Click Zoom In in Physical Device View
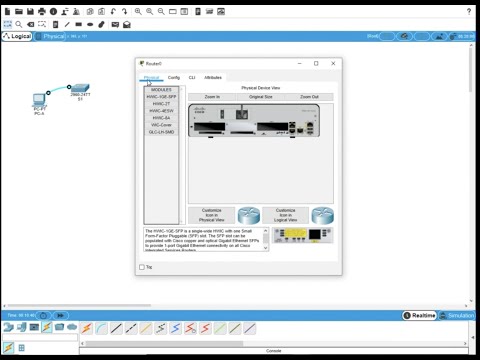This screenshot has height=360, width=480. (212, 97)
